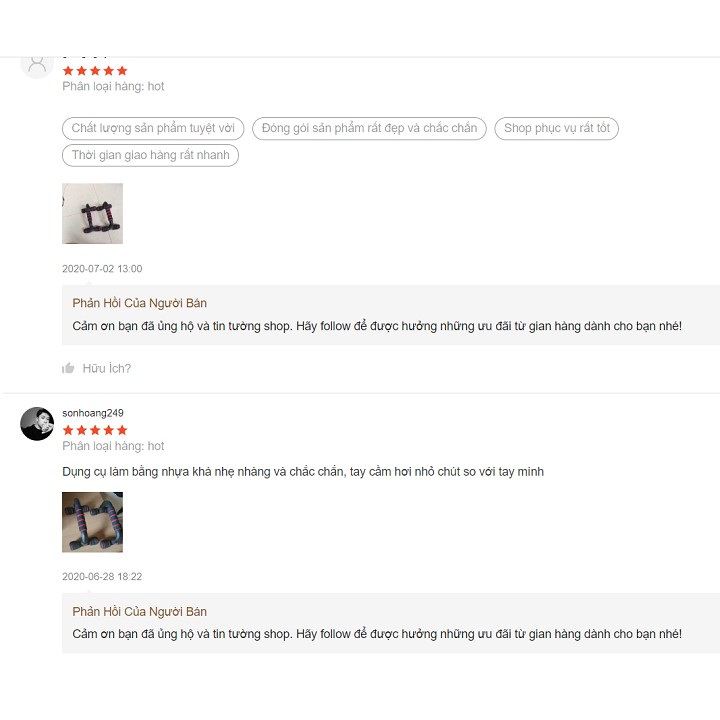Image resolution: width=720 pixels, height=720 pixels.
Task: Open the sonhoang249 username link
Action: coord(93,413)
